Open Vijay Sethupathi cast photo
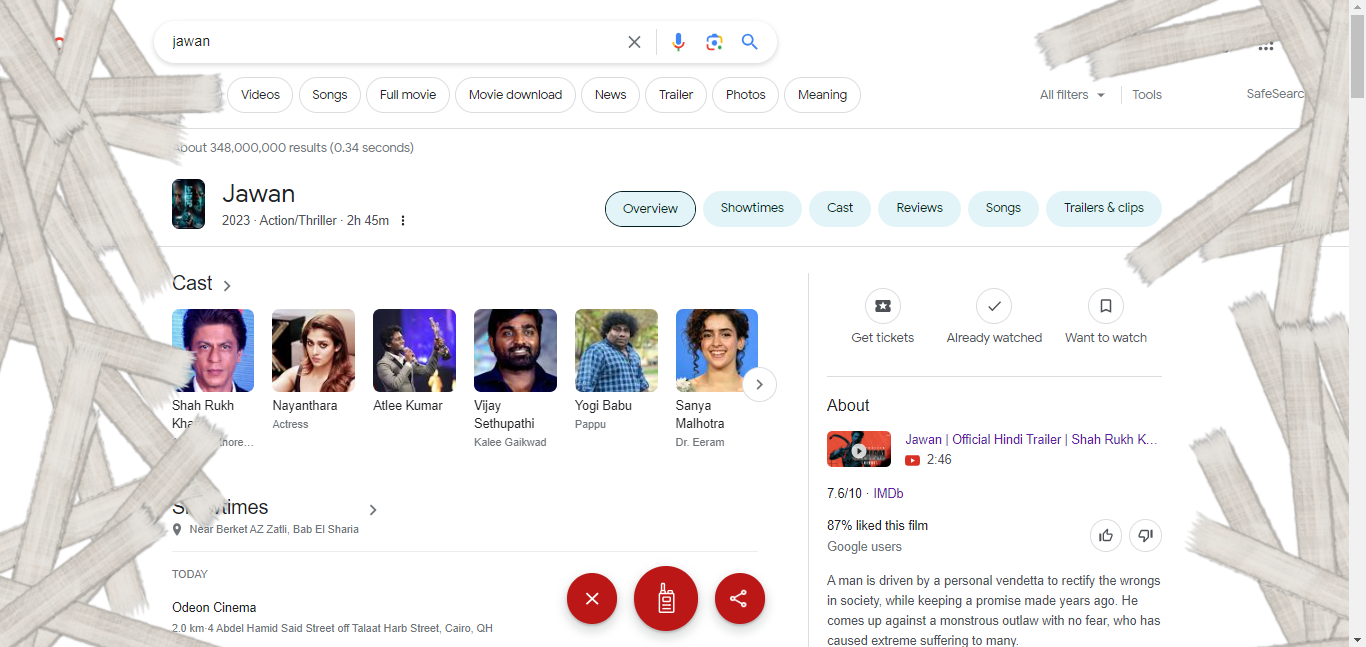 (515, 350)
